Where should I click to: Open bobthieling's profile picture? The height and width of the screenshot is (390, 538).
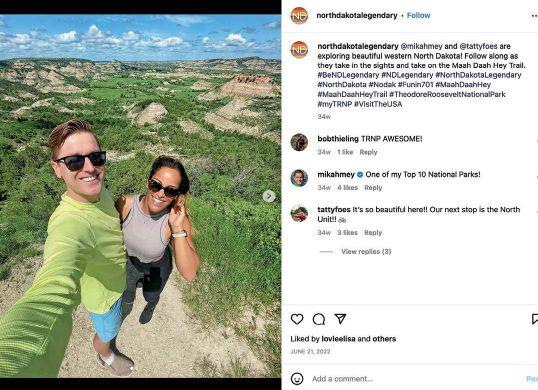click(x=299, y=142)
